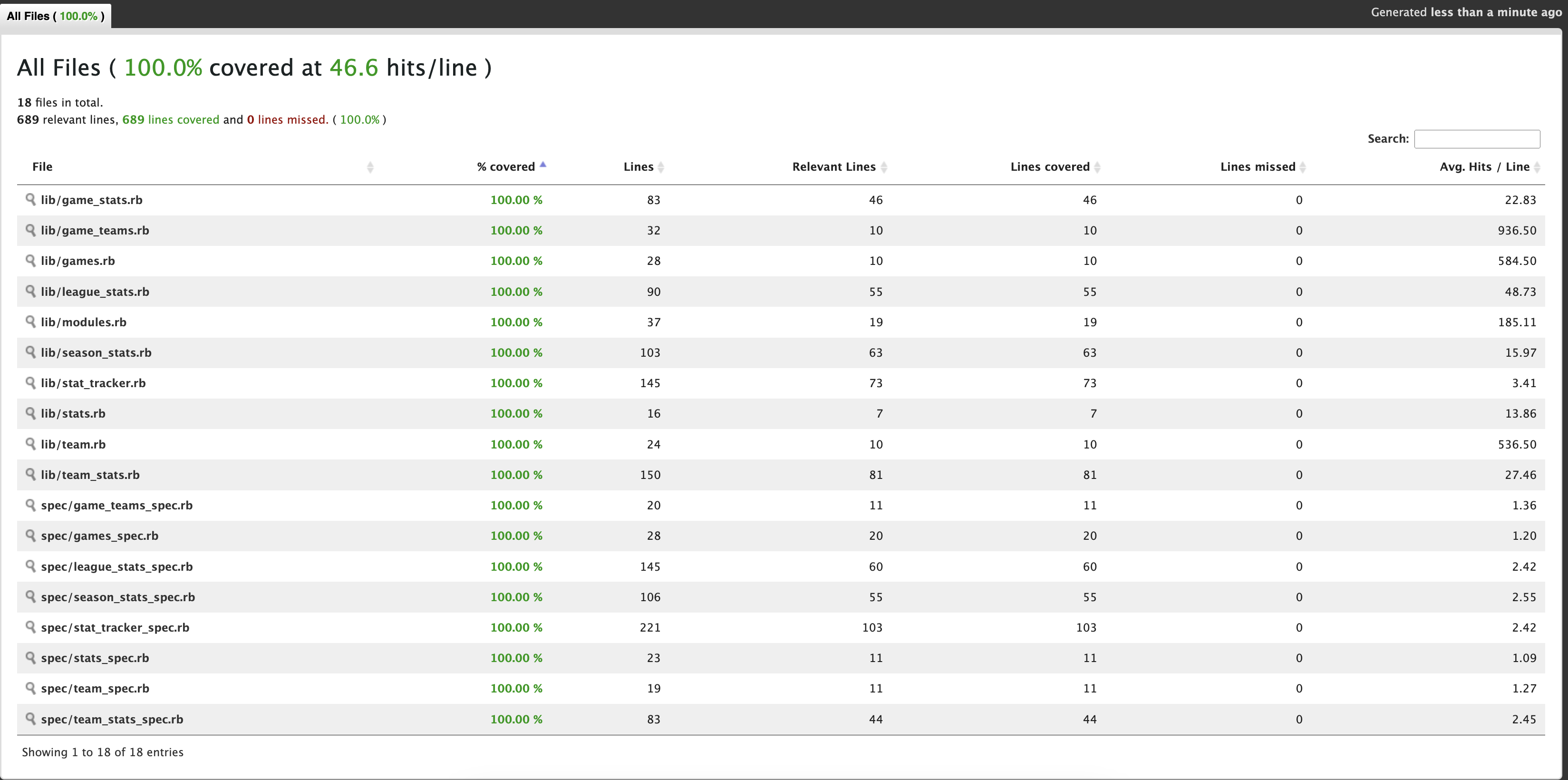This screenshot has height=780, width=1568.
Task: Click magnifier icon beside spec/team_spec.rb
Action: coord(30,688)
